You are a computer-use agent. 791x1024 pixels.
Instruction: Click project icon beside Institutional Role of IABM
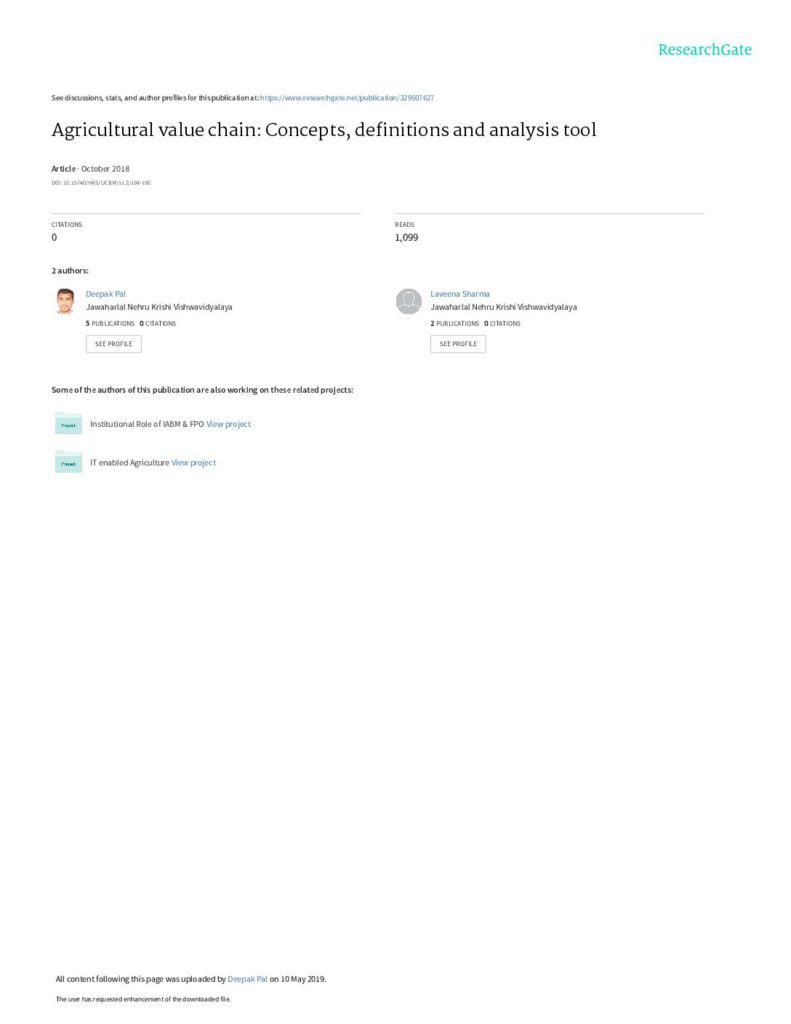tap(68, 424)
